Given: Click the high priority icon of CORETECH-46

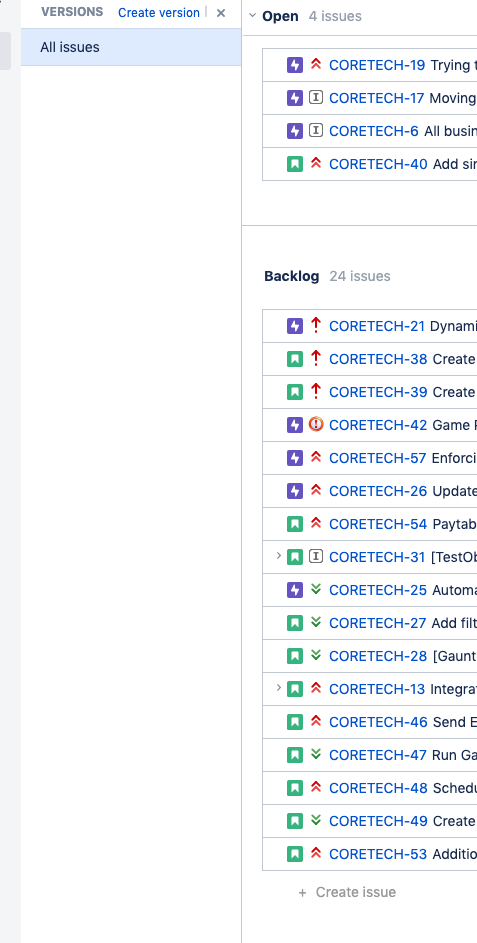Looking at the screenshot, I should [x=316, y=722].
